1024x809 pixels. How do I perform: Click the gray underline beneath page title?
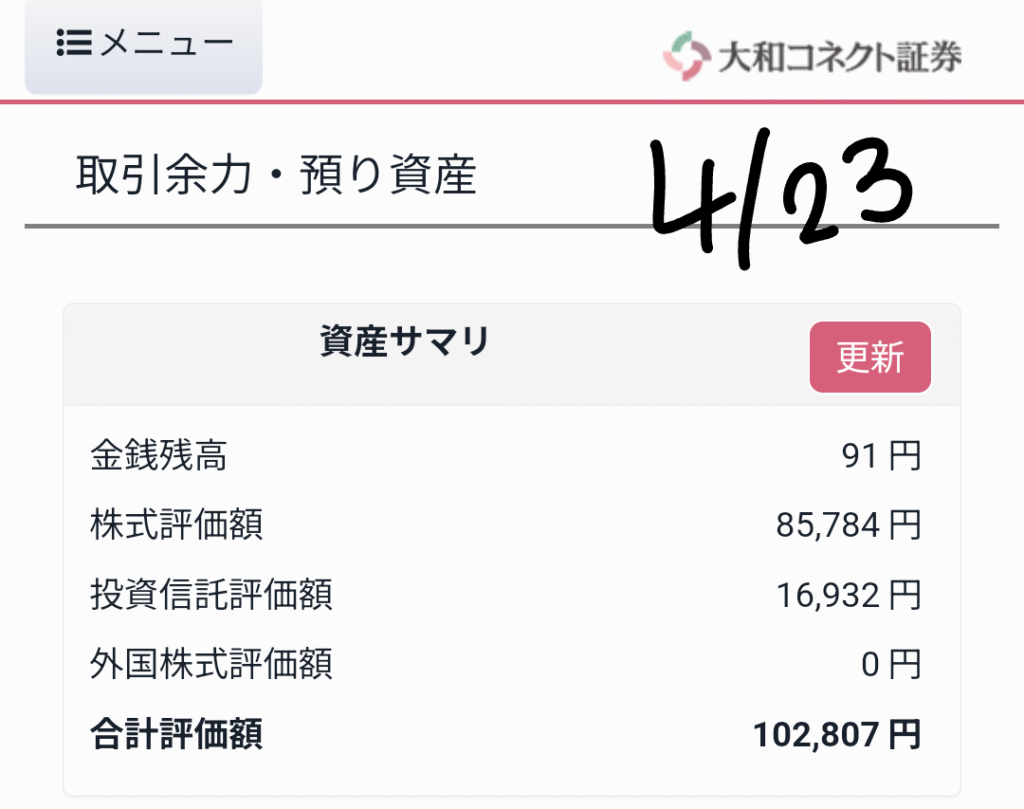point(512,226)
